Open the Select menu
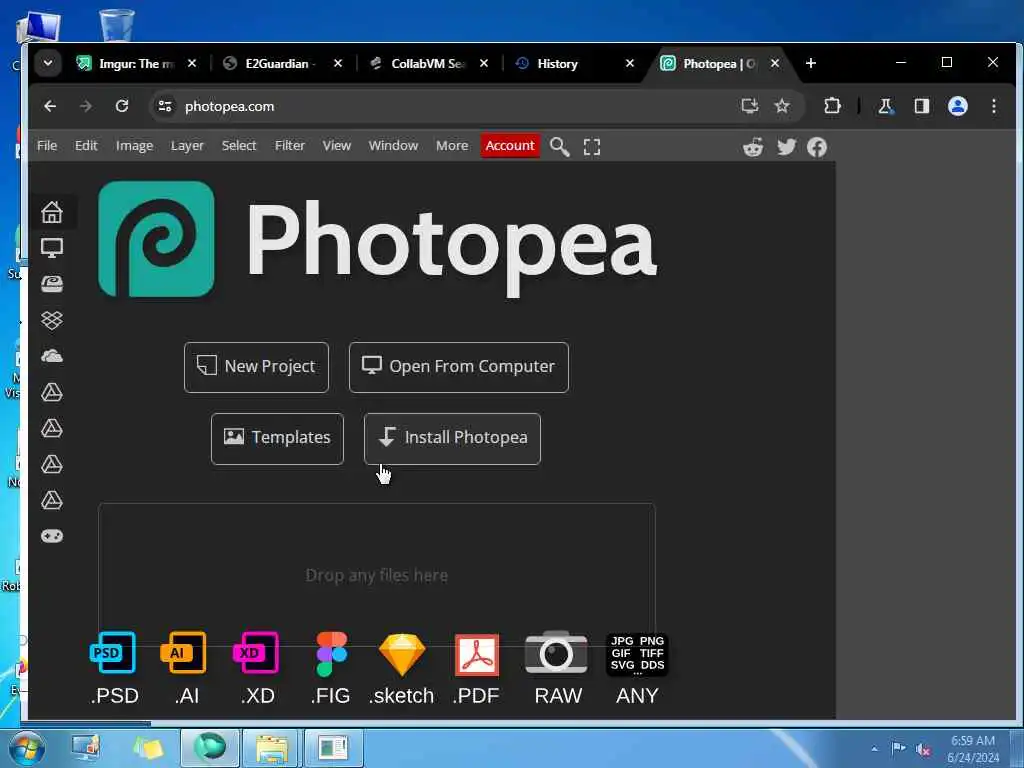This screenshot has height=768, width=1024. click(x=239, y=146)
